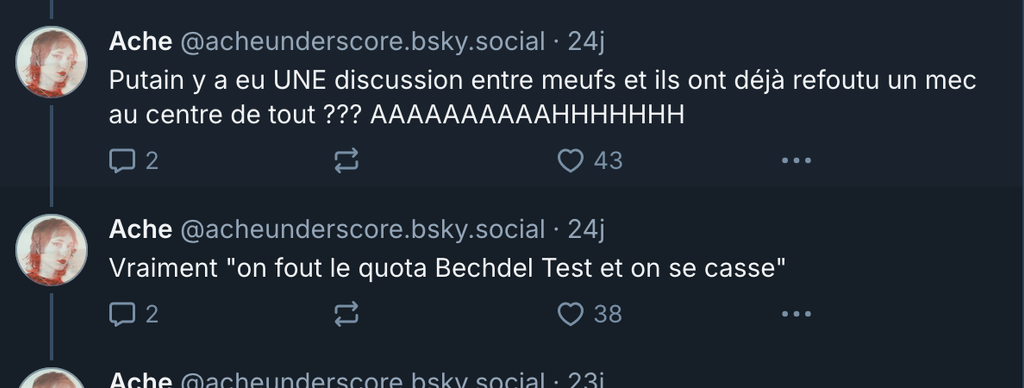This screenshot has height=388, width=1024.
Task: Repost the Bechdel Test post
Action: point(346,314)
